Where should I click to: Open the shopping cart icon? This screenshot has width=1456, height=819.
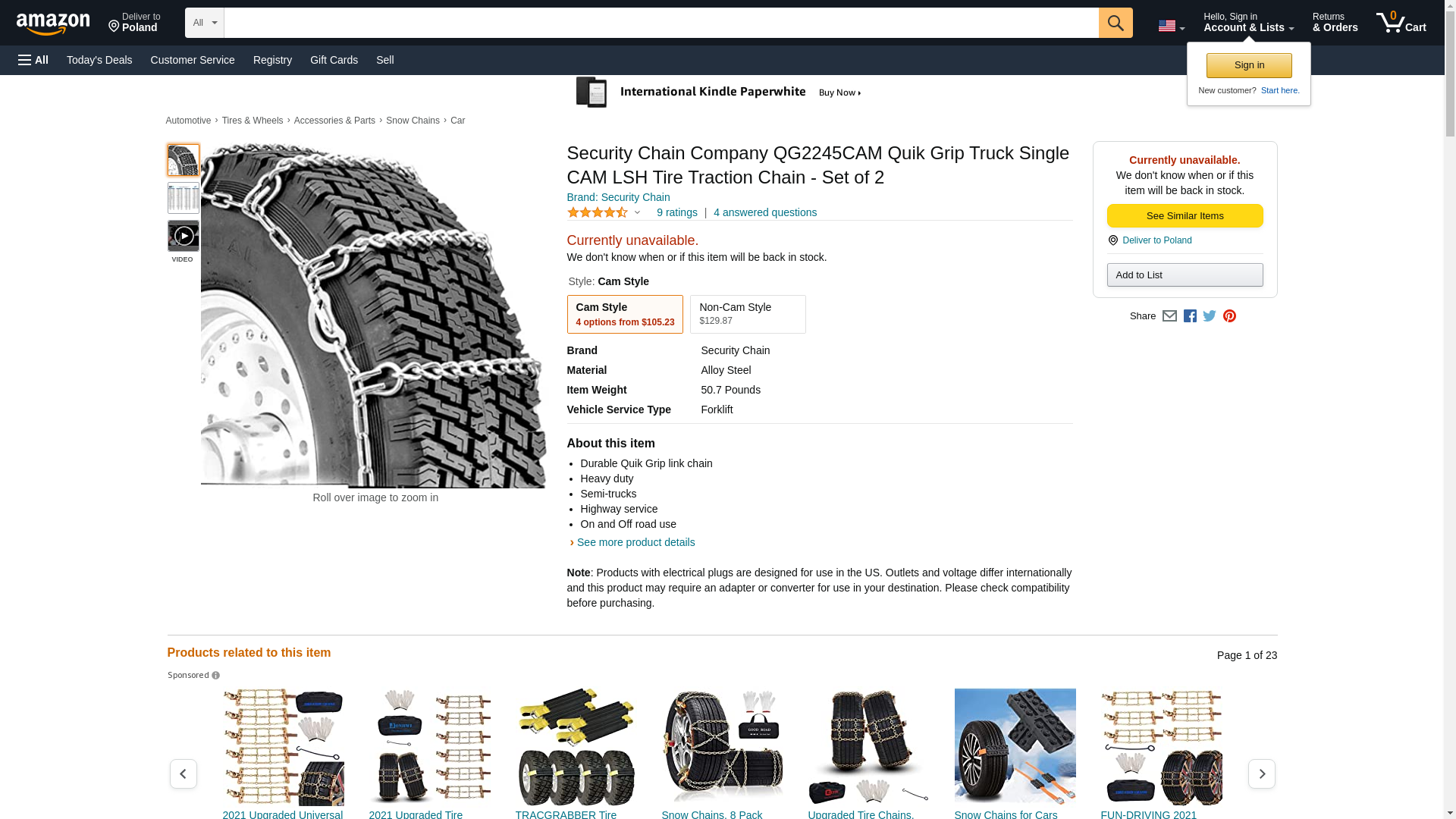point(1401,23)
